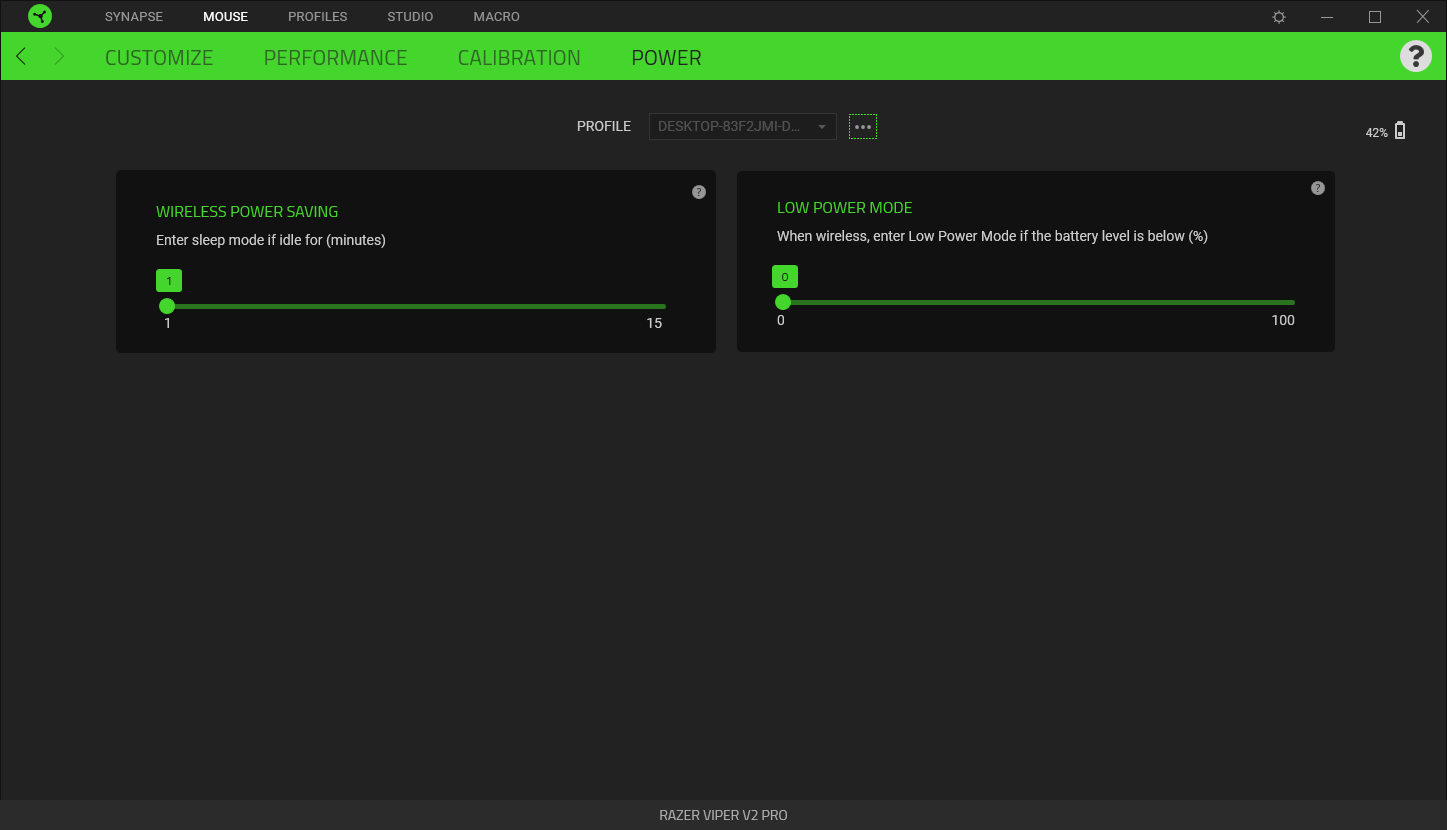1447x830 pixels.
Task: Maximize the Razer Synapse window
Action: (1375, 17)
